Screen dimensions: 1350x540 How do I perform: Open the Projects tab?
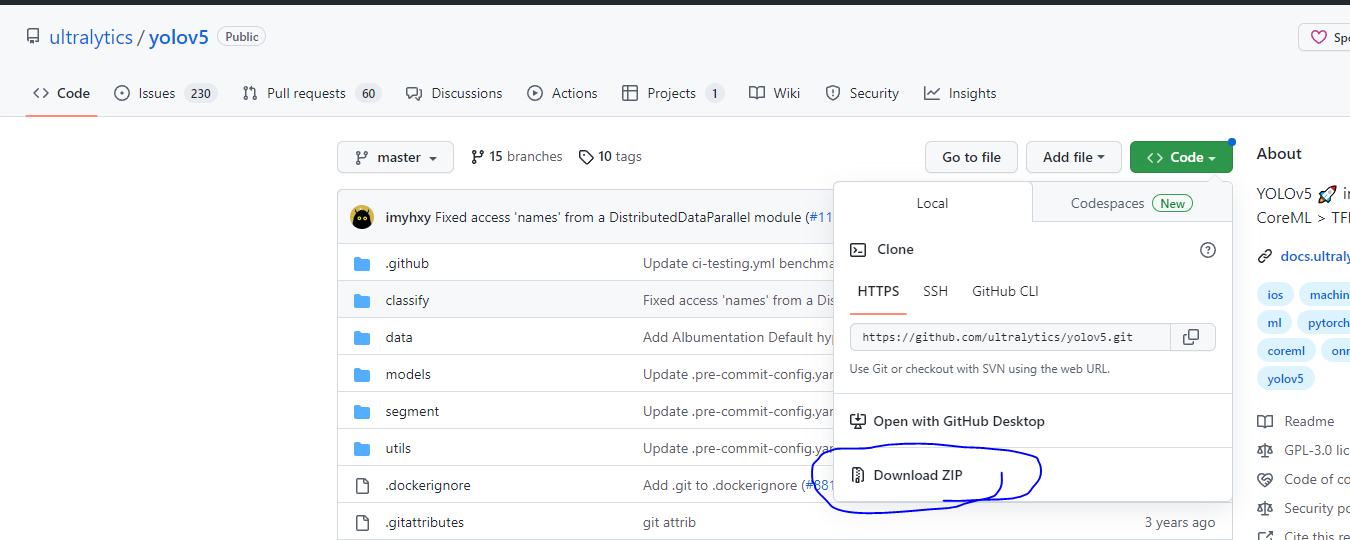pos(672,93)
